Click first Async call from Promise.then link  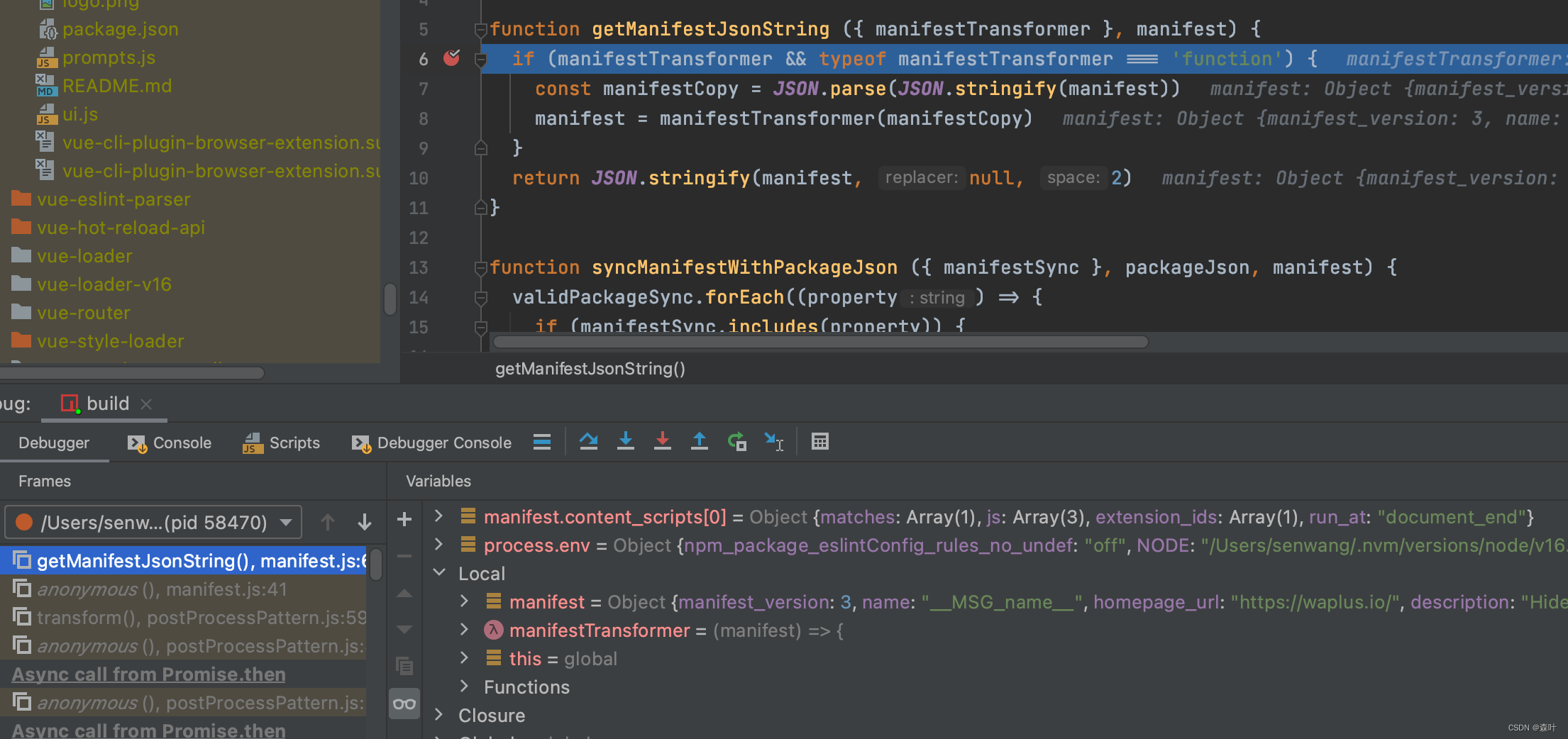tap(148, 674)
